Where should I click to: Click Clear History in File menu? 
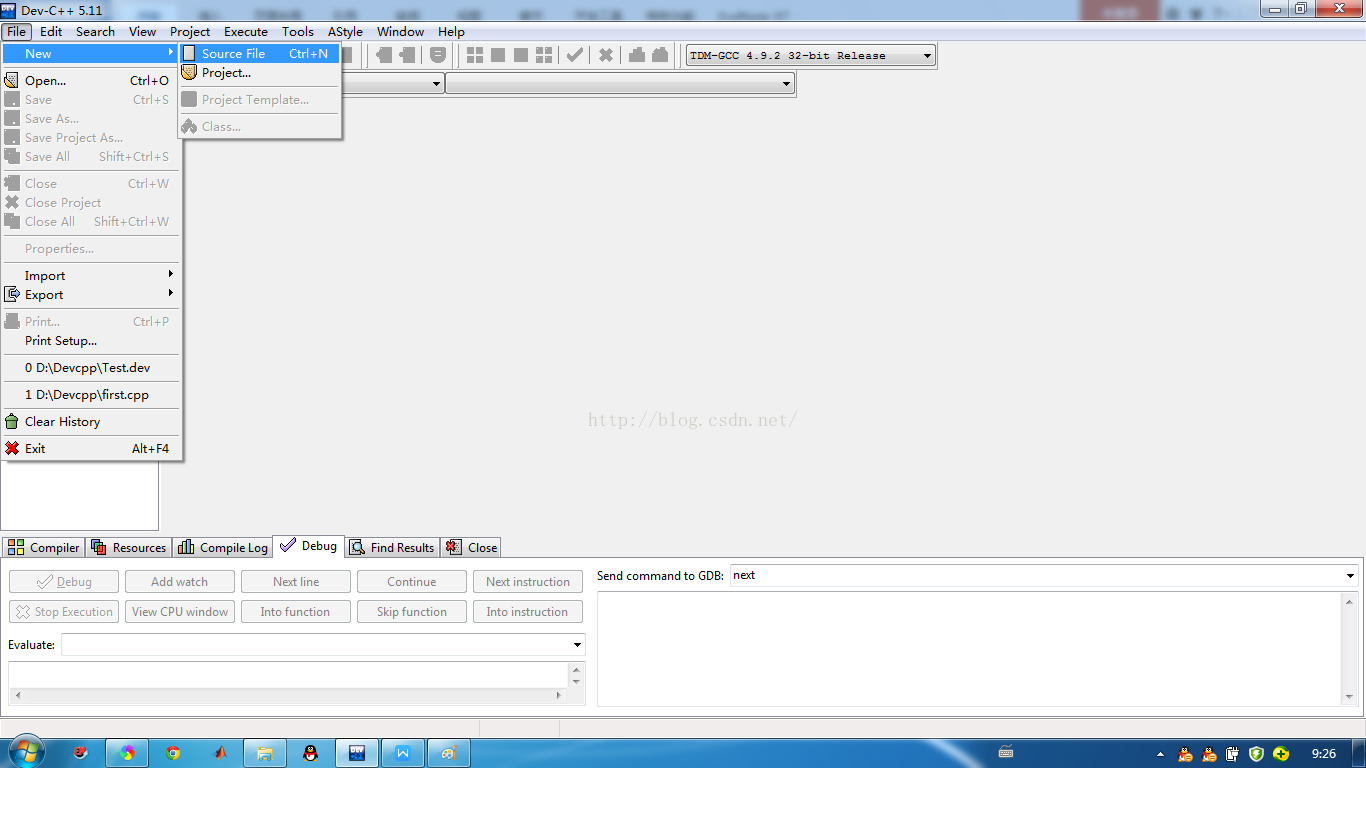90,421
